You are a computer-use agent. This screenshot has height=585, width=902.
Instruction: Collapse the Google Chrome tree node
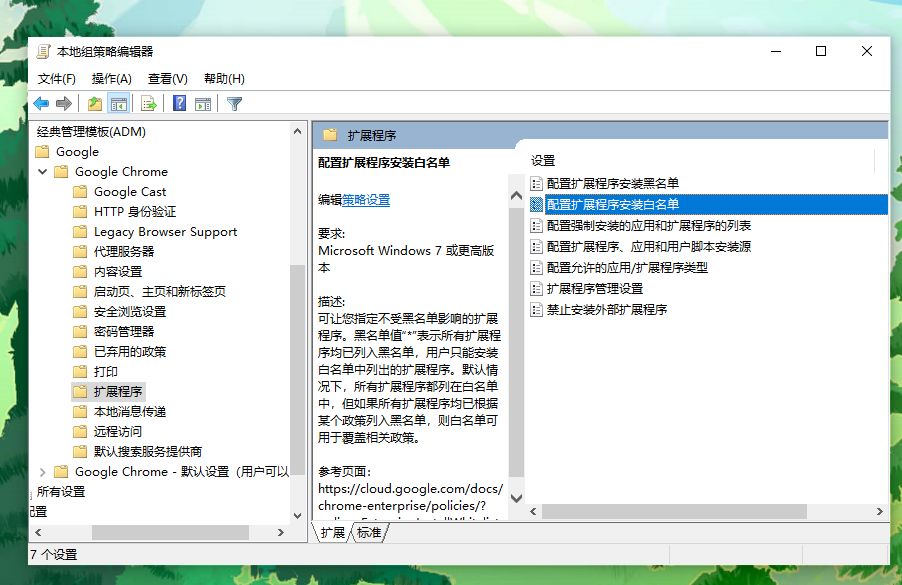pos(43,171)
